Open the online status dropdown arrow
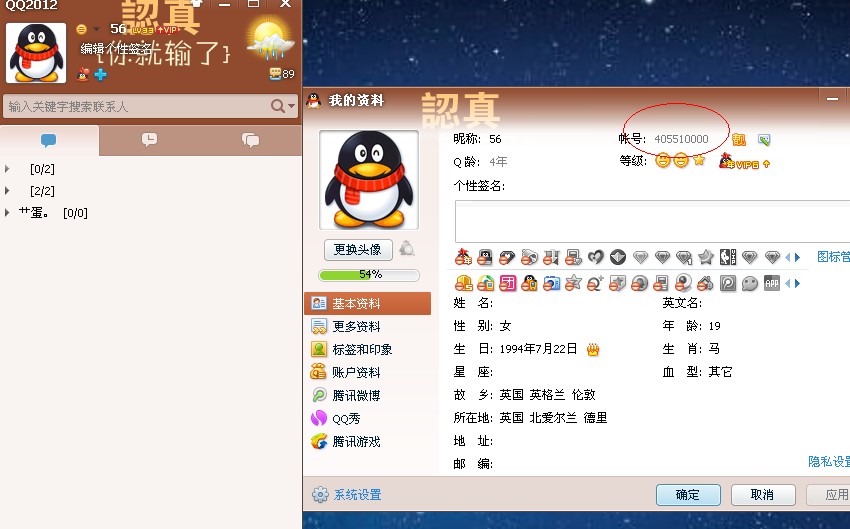Viewport: 850px width, 529px height. pyautogui.click(x=96, y=29)
